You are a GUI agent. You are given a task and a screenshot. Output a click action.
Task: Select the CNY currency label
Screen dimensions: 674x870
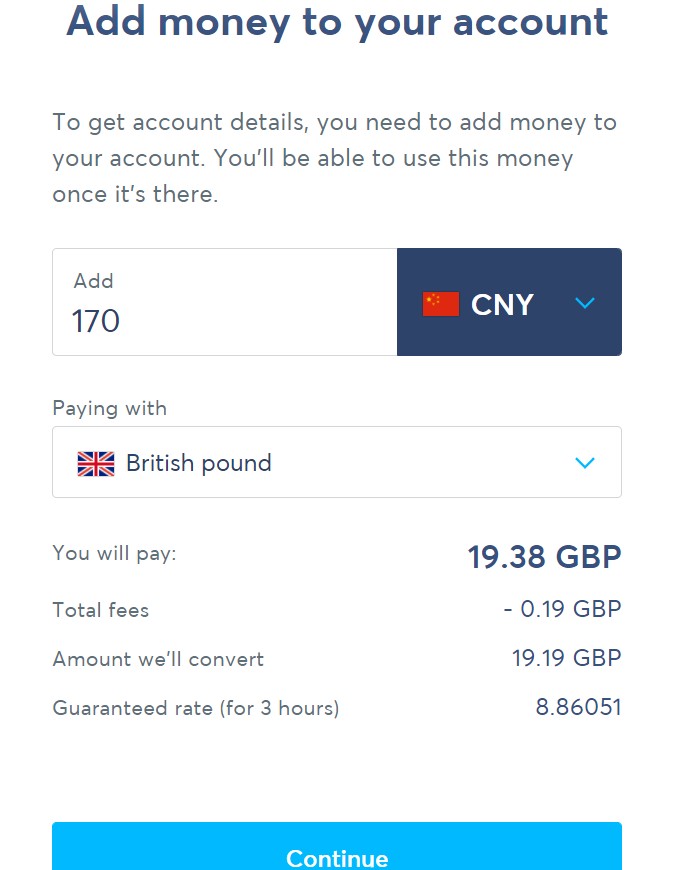(x=502, y=304)
